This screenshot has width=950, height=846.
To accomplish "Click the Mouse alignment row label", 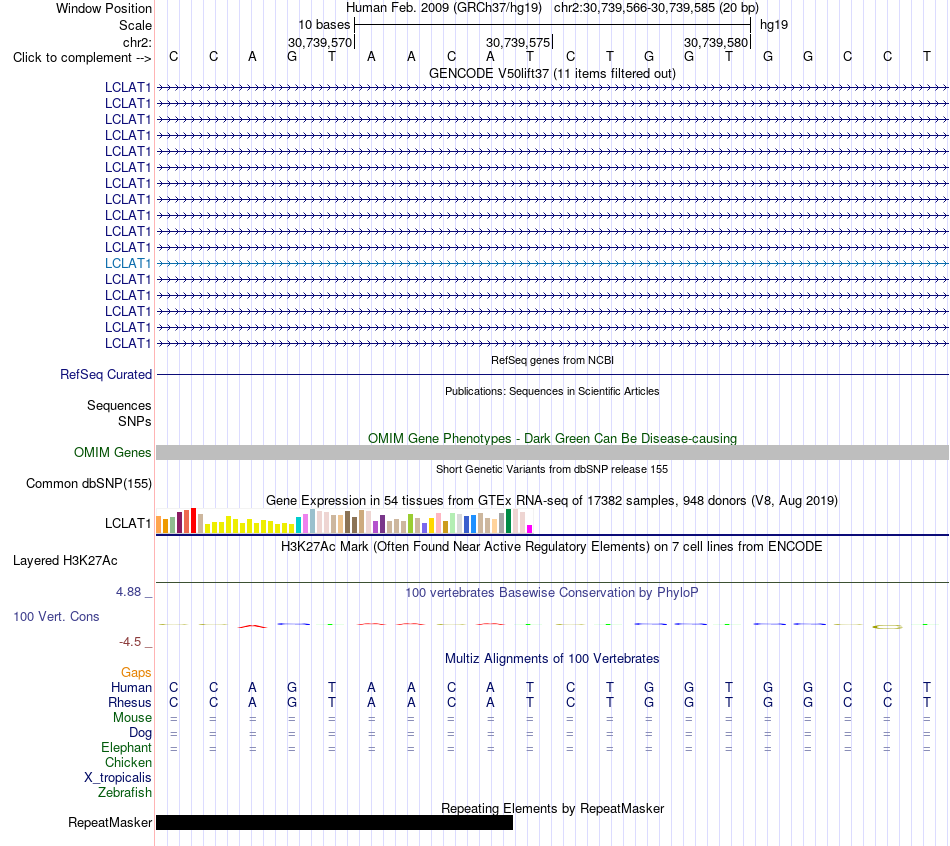I will click(x=132, y=718).
